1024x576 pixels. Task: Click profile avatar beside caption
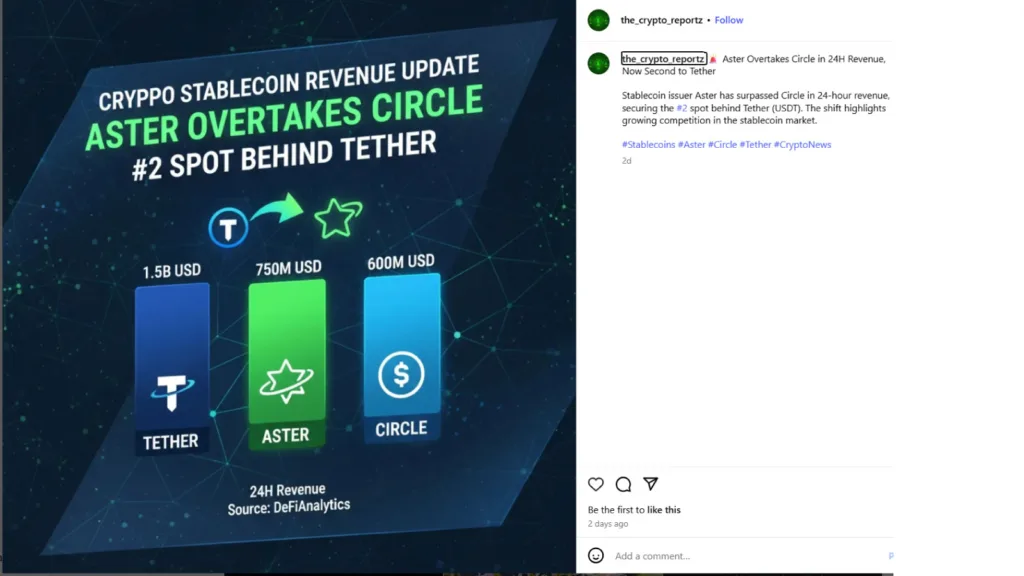(598, 63)
